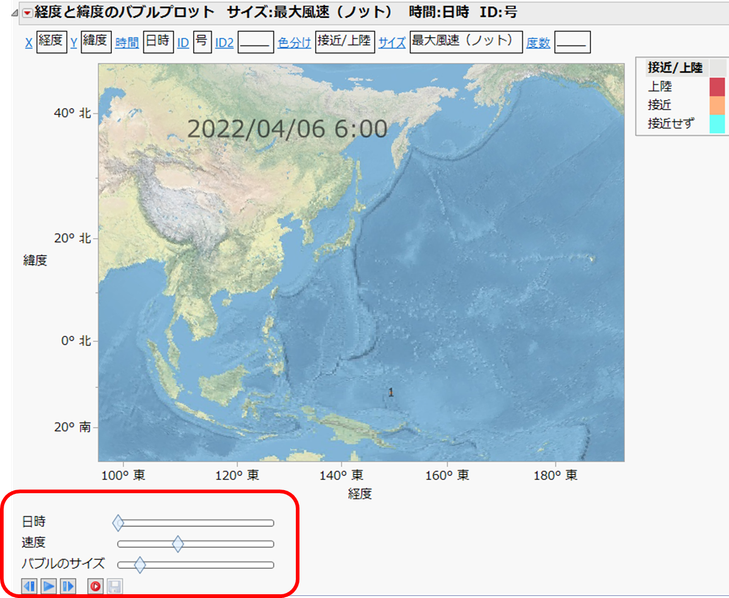Click the 180° 東 axis label
Screen dimensions: 729x598
click(555, 475)
